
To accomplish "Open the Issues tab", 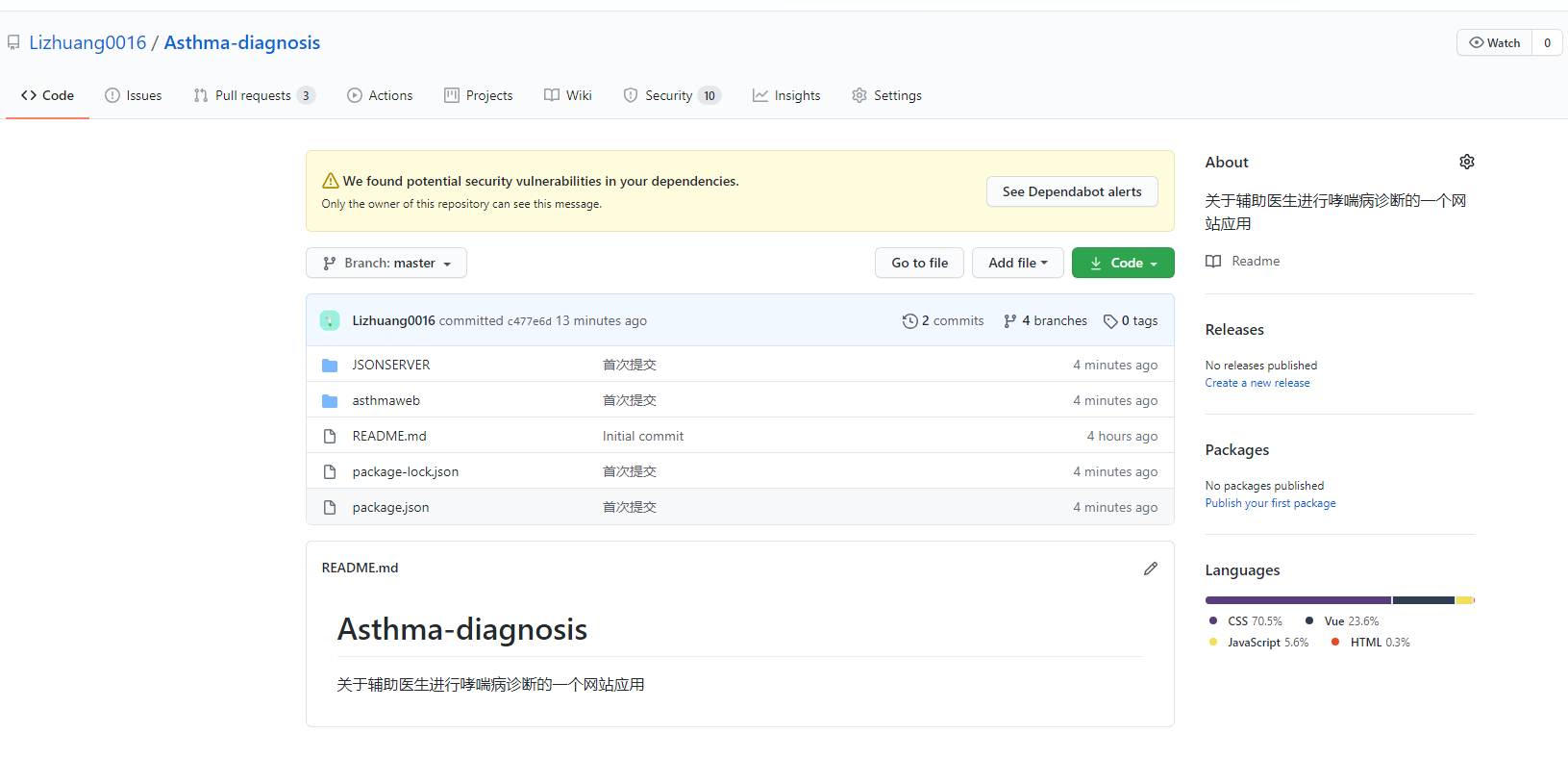I will (134, 95).
